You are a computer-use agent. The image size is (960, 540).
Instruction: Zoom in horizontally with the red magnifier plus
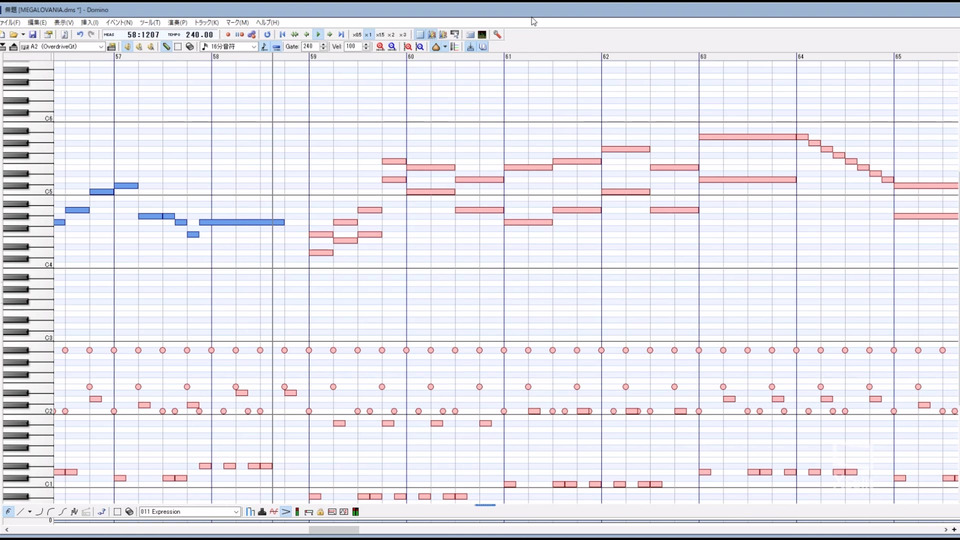click(x=380, y=47)
